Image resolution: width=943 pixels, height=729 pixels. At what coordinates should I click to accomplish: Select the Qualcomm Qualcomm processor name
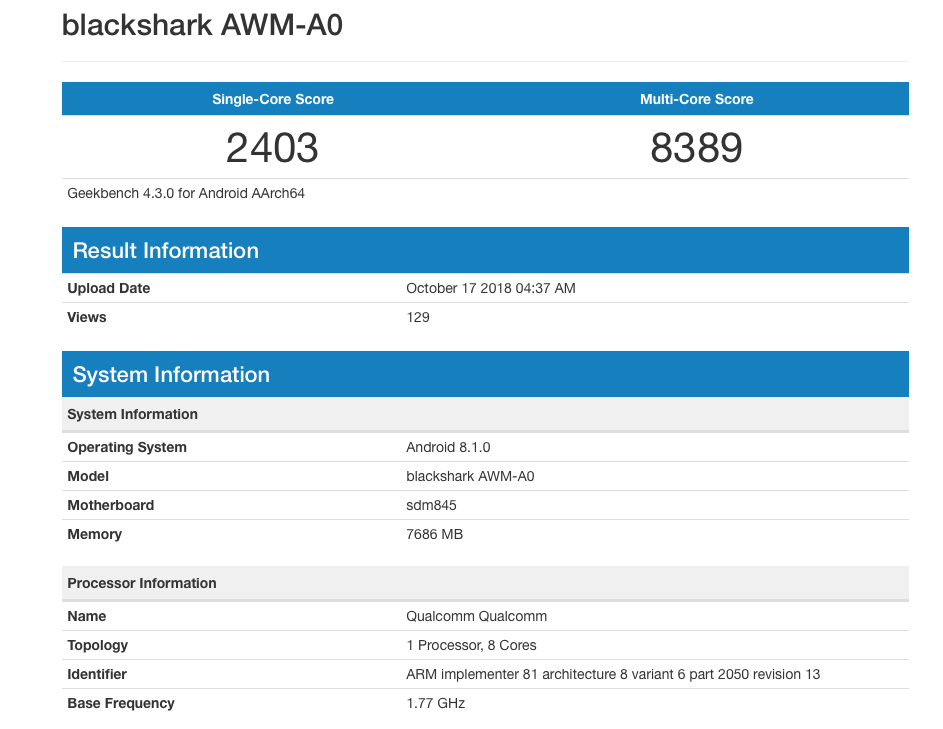[476, 616]
